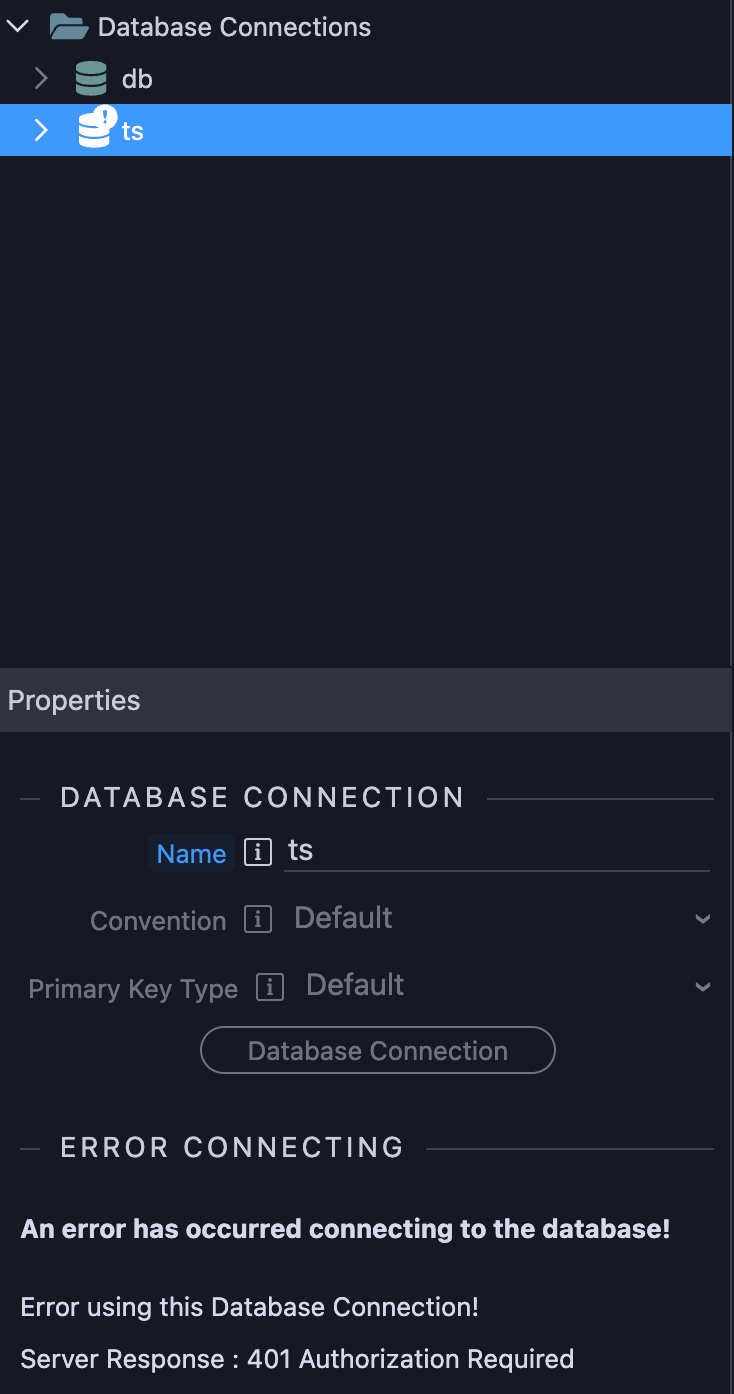Click the info icon beside Primary Key Type
The image size is (734, 1394).
click(x=269, y=988)
